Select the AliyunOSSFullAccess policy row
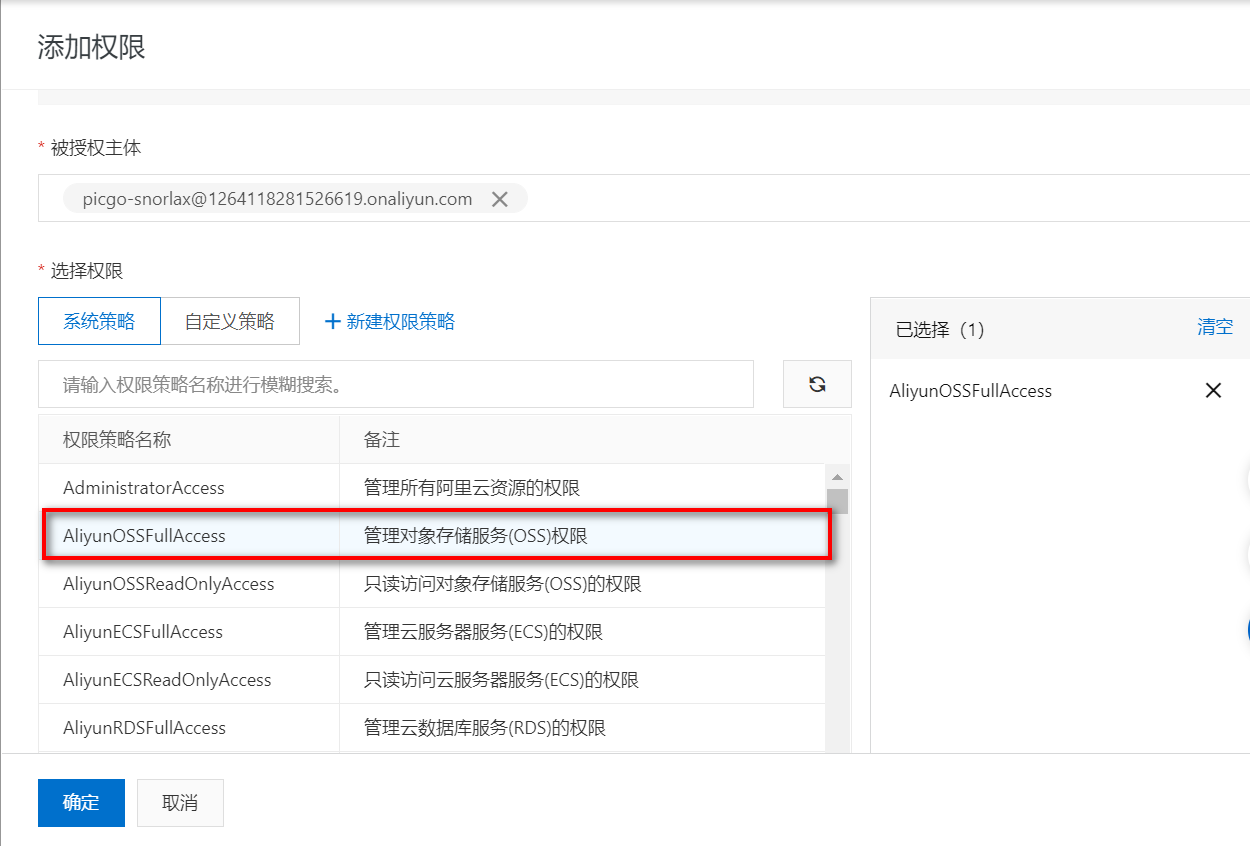1250x846 pixels. 432,536
